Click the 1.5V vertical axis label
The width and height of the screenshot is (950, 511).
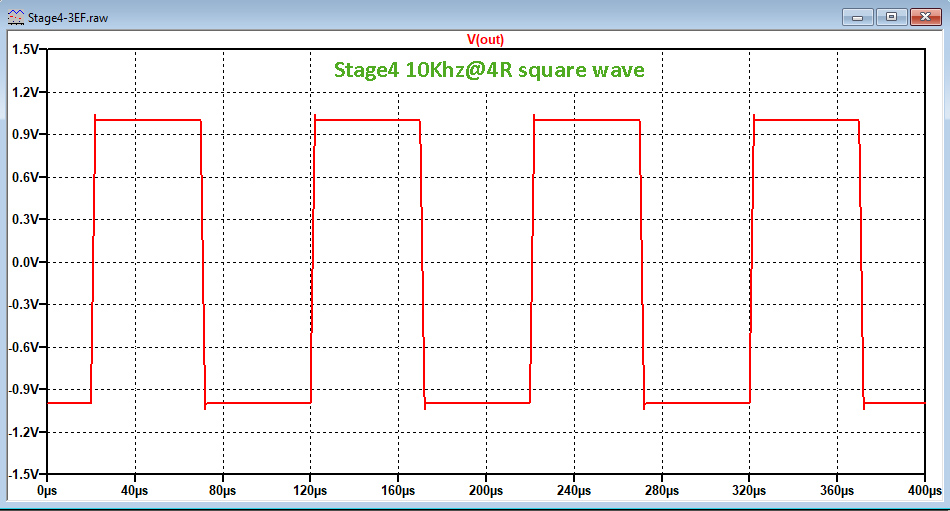click(x=25, y=49)
